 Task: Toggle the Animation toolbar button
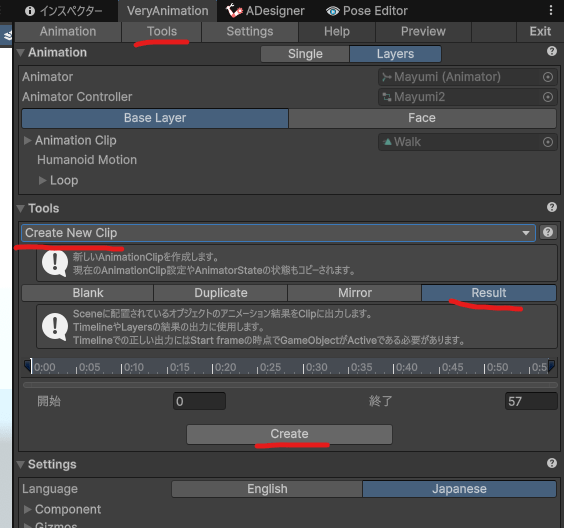pos(68,32)
